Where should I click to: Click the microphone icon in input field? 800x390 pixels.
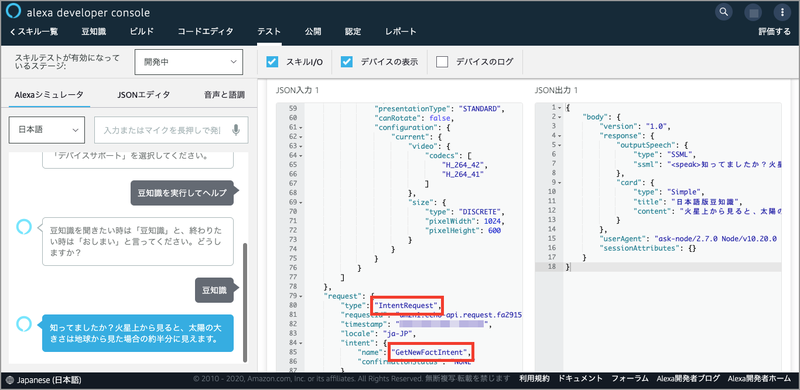pos(236,130)
